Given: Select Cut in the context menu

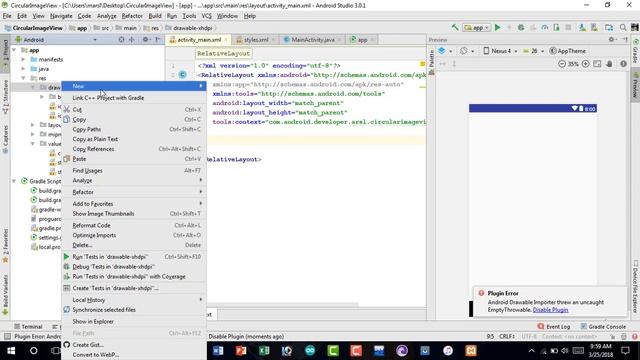Looking at the screenshot, I should coord(133,109).
